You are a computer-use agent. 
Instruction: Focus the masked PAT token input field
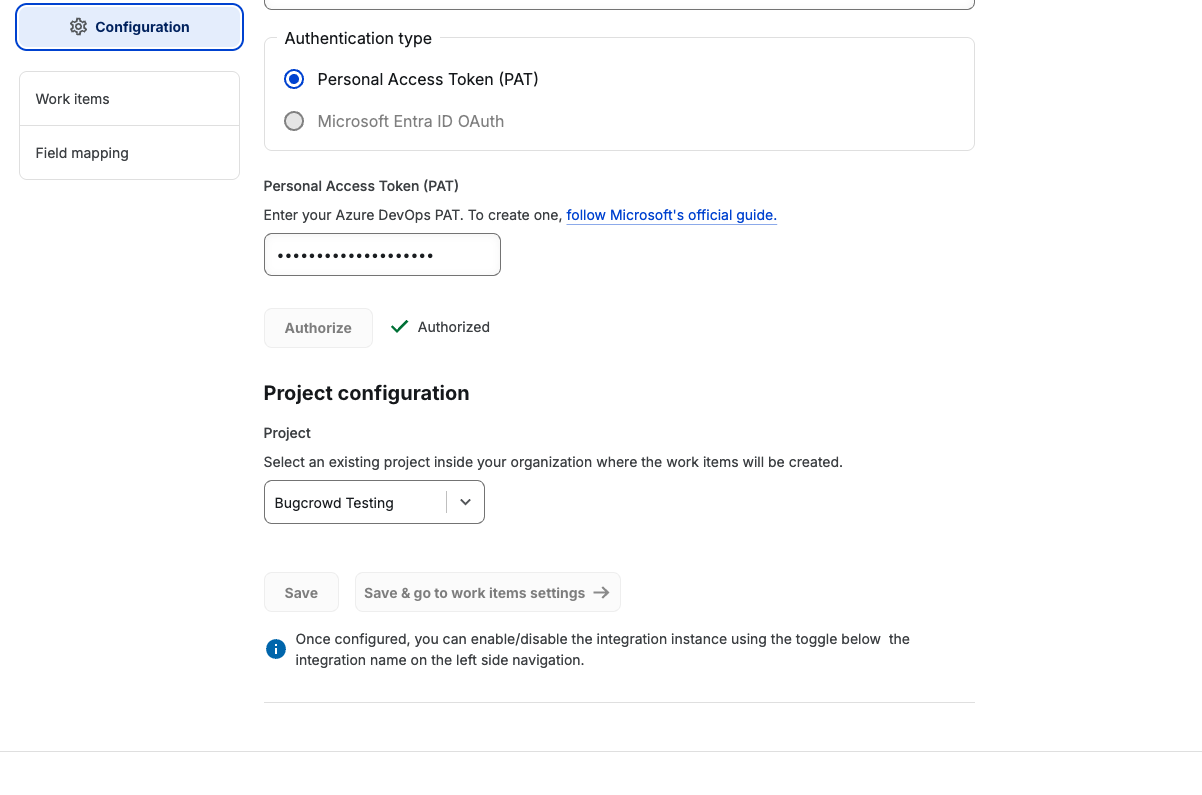[x=382, y=255]
